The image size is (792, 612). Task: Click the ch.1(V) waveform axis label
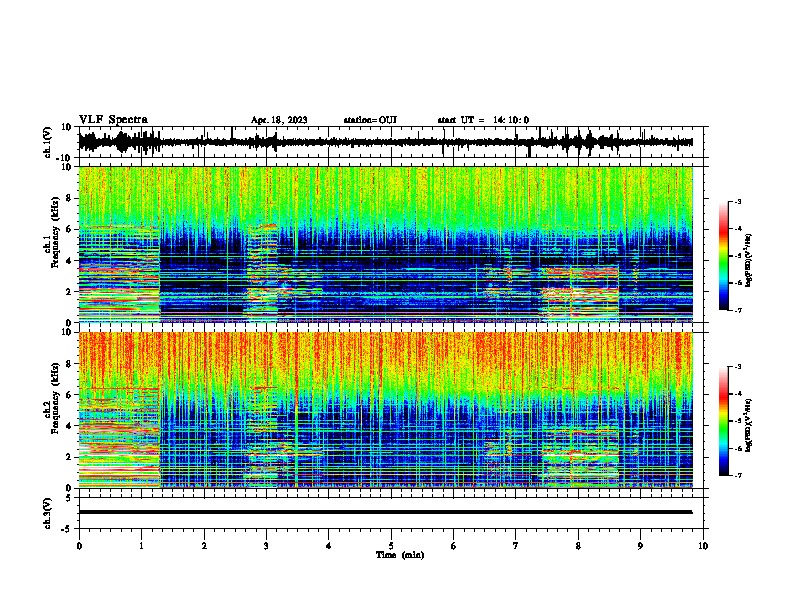pyautogui.click(x=48, y=142)
